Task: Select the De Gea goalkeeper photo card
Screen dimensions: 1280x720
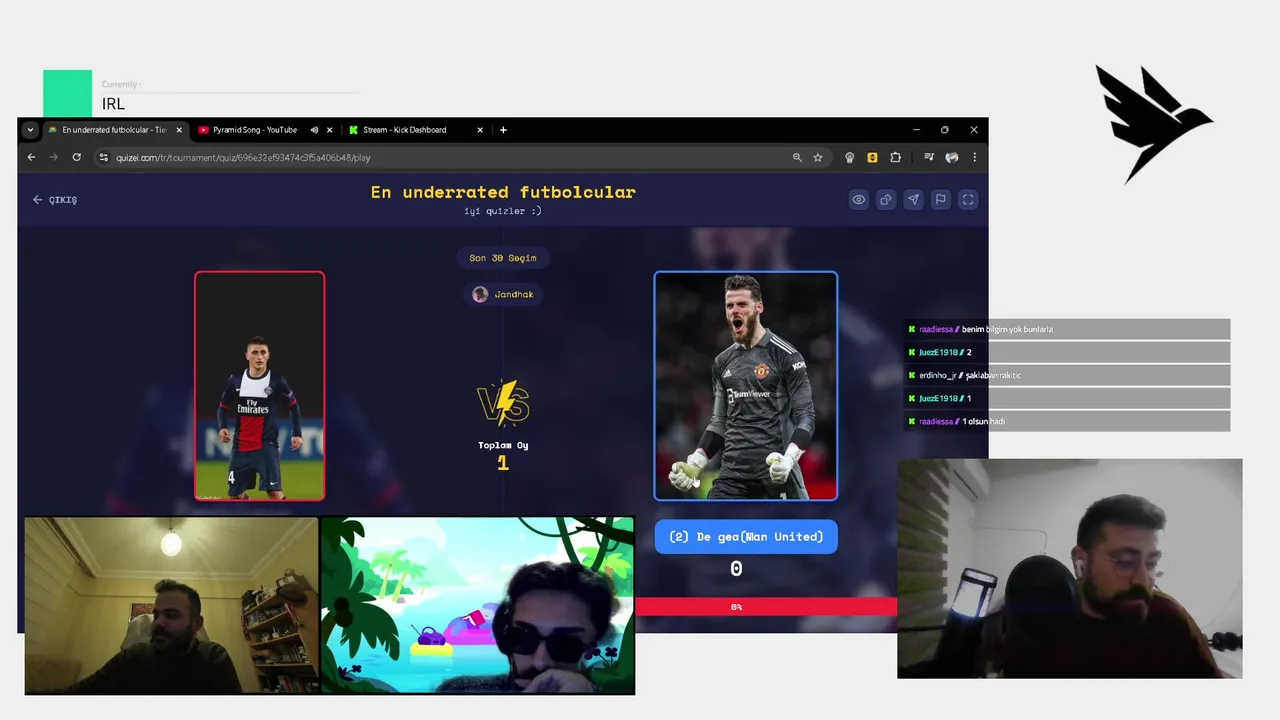Action: pos(746,386)
